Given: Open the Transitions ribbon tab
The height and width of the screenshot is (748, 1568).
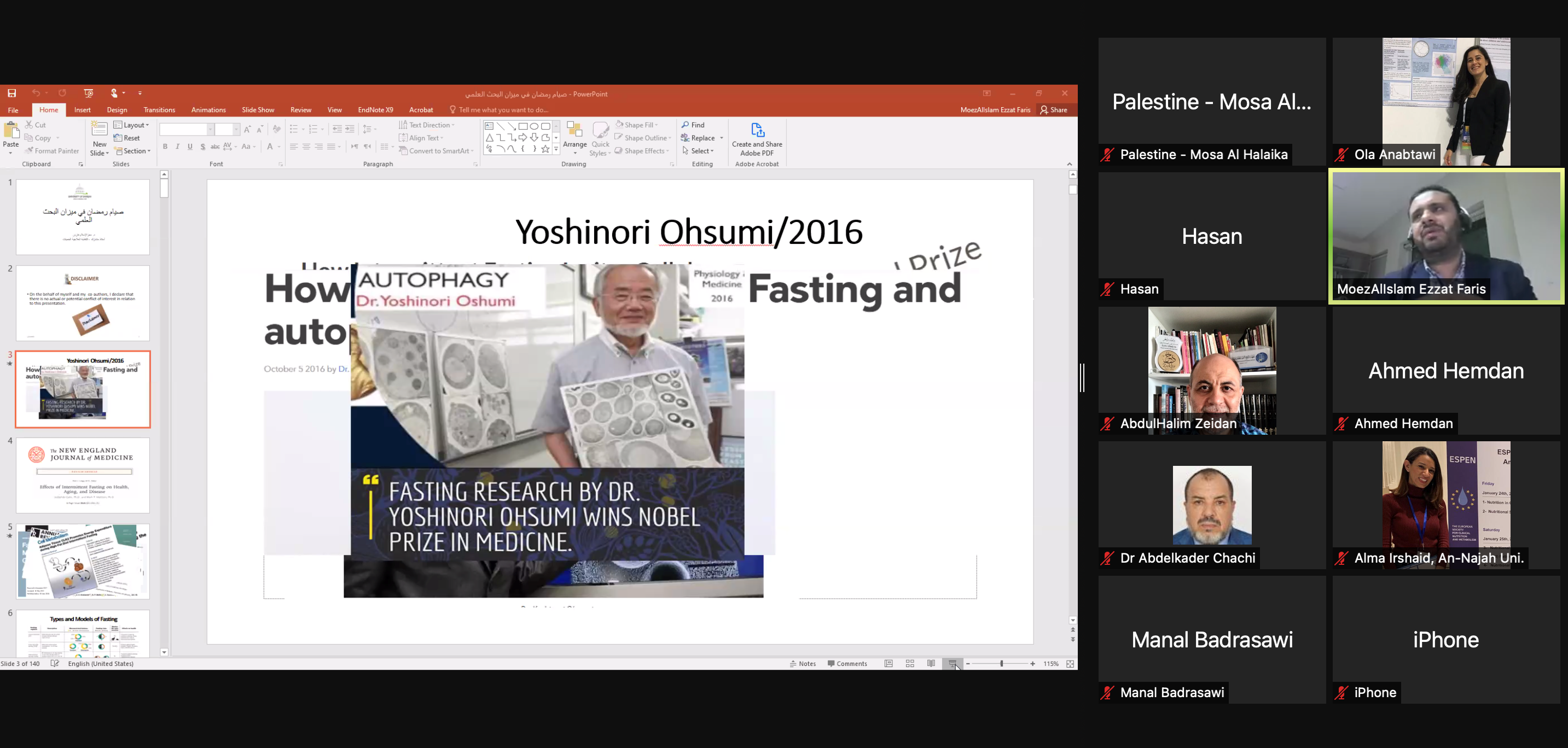Looking at the screenshot, I should tap(159, 110).
